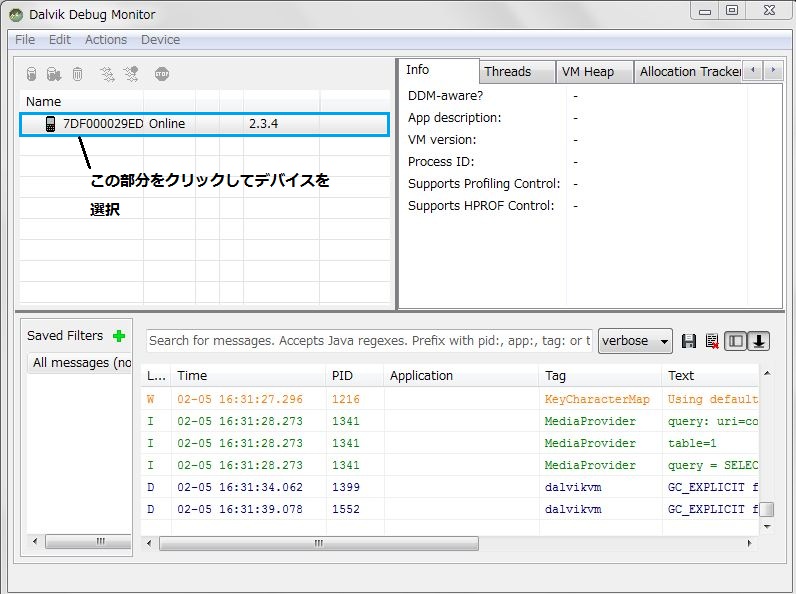Screen dimensions: 796x594
Task: Select the 7DF000029ED device row
Action: pos(205,124)
